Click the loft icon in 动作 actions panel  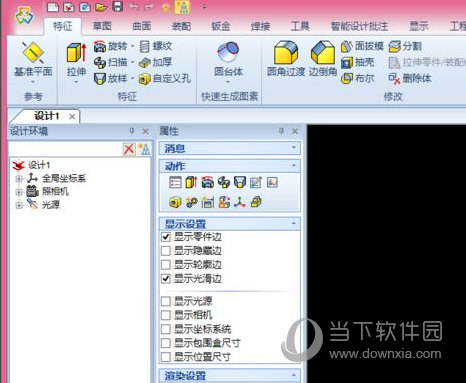tap(240, 182)
